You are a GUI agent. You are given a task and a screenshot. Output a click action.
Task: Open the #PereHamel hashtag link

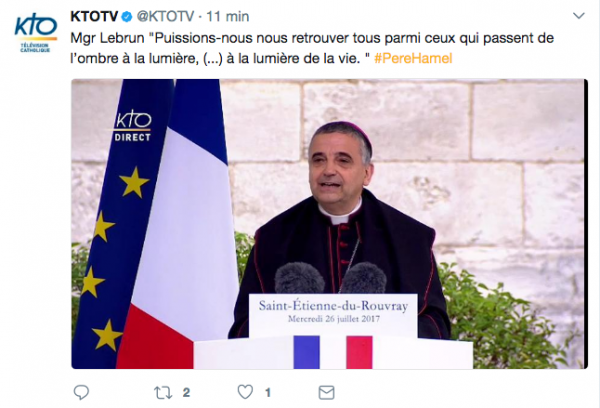[x=413, y=58]
